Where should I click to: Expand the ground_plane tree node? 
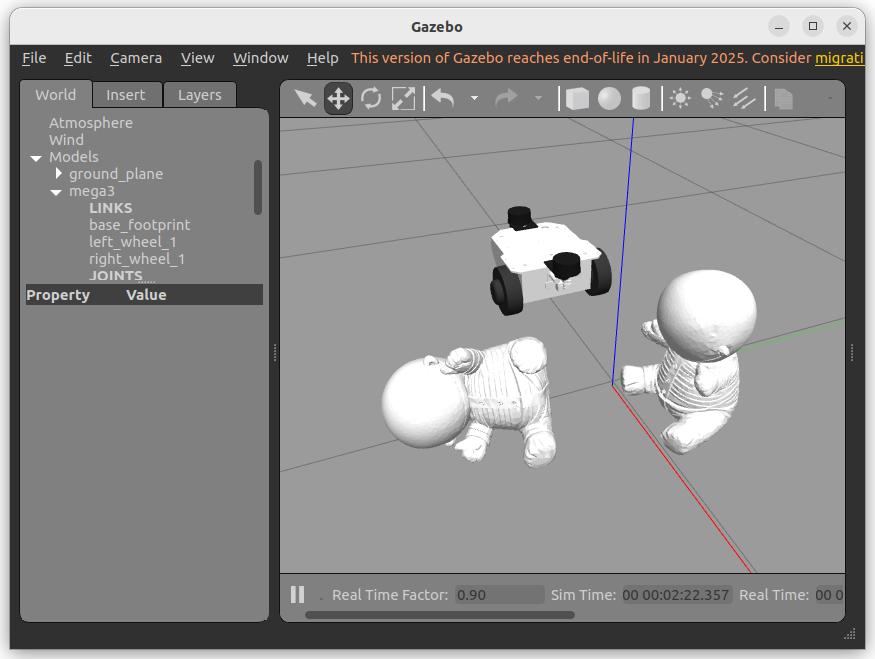59,174
